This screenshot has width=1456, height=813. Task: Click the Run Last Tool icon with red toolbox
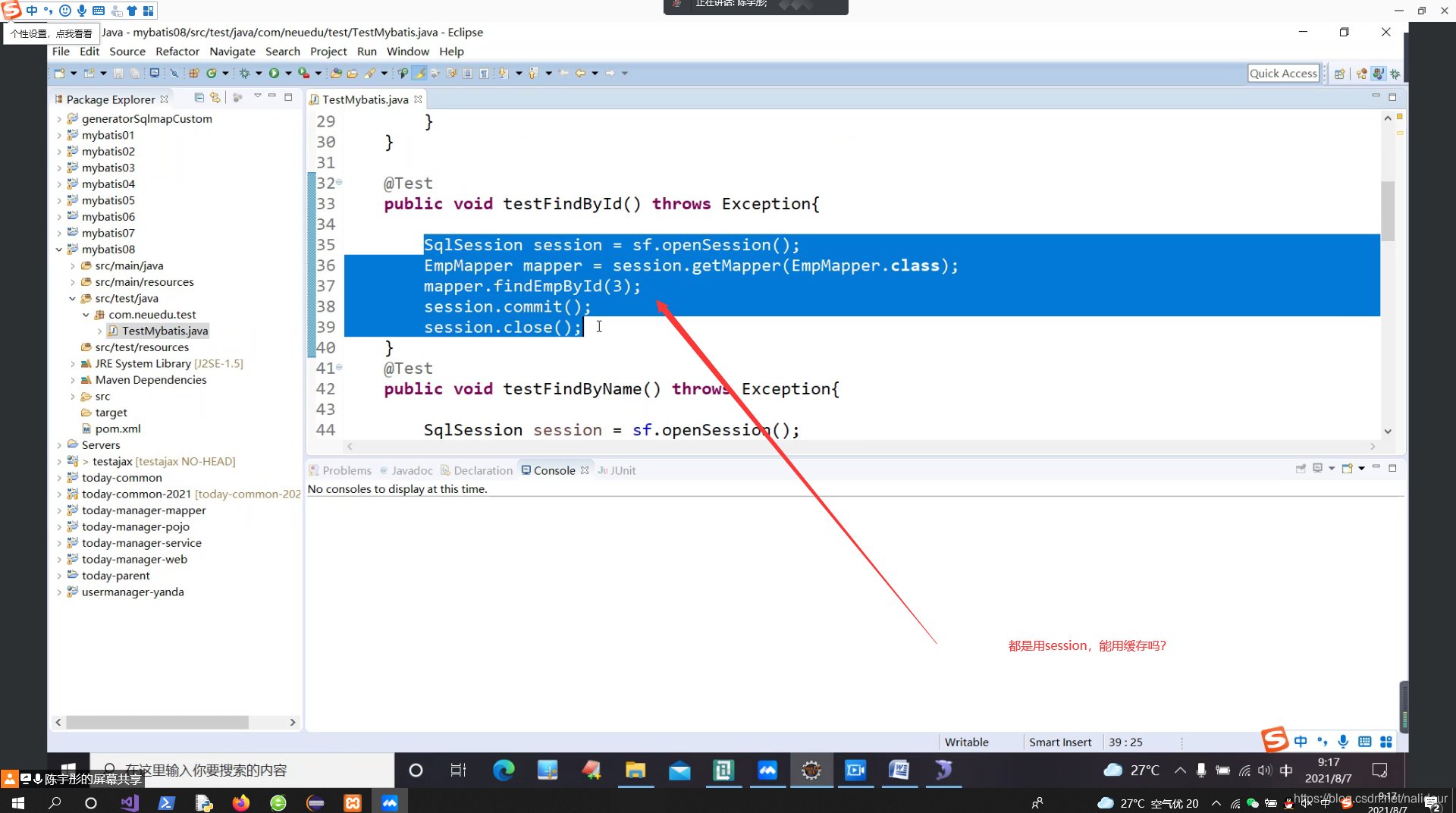click(x=303, y=74)
